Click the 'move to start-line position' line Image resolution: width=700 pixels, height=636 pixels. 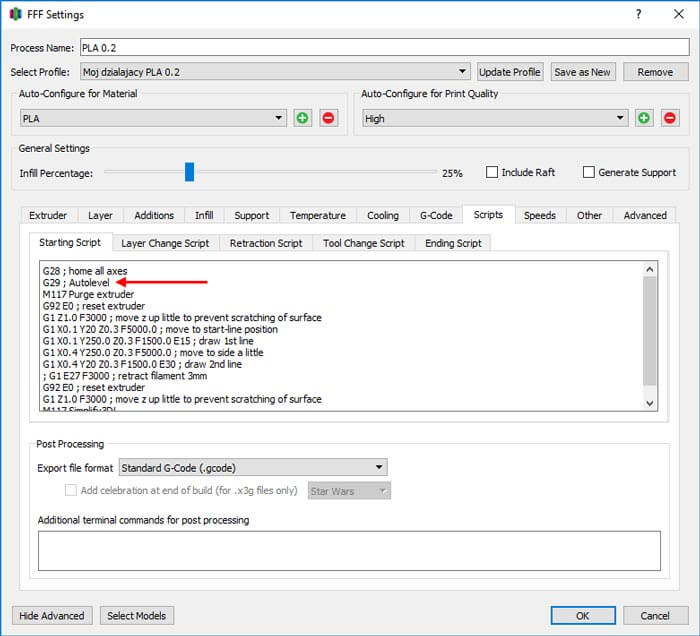[x=160, y=329]
